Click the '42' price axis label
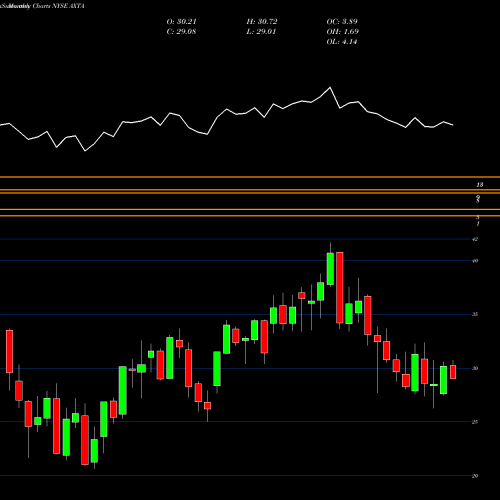This screenshot has height=500, width=500. pyautogui.click(x=475, y=239)
